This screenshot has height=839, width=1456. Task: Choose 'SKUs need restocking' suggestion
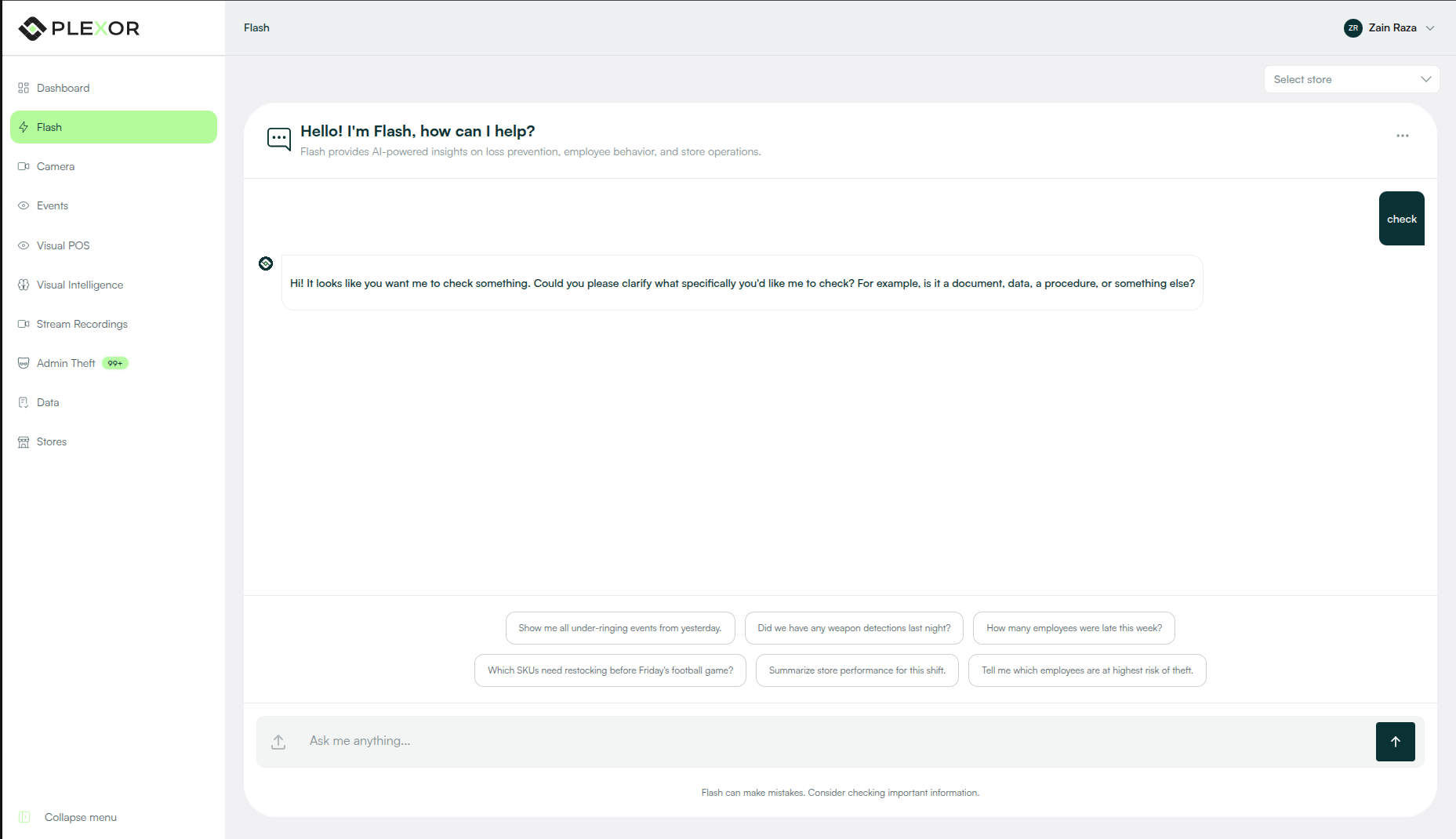[610, 670]
